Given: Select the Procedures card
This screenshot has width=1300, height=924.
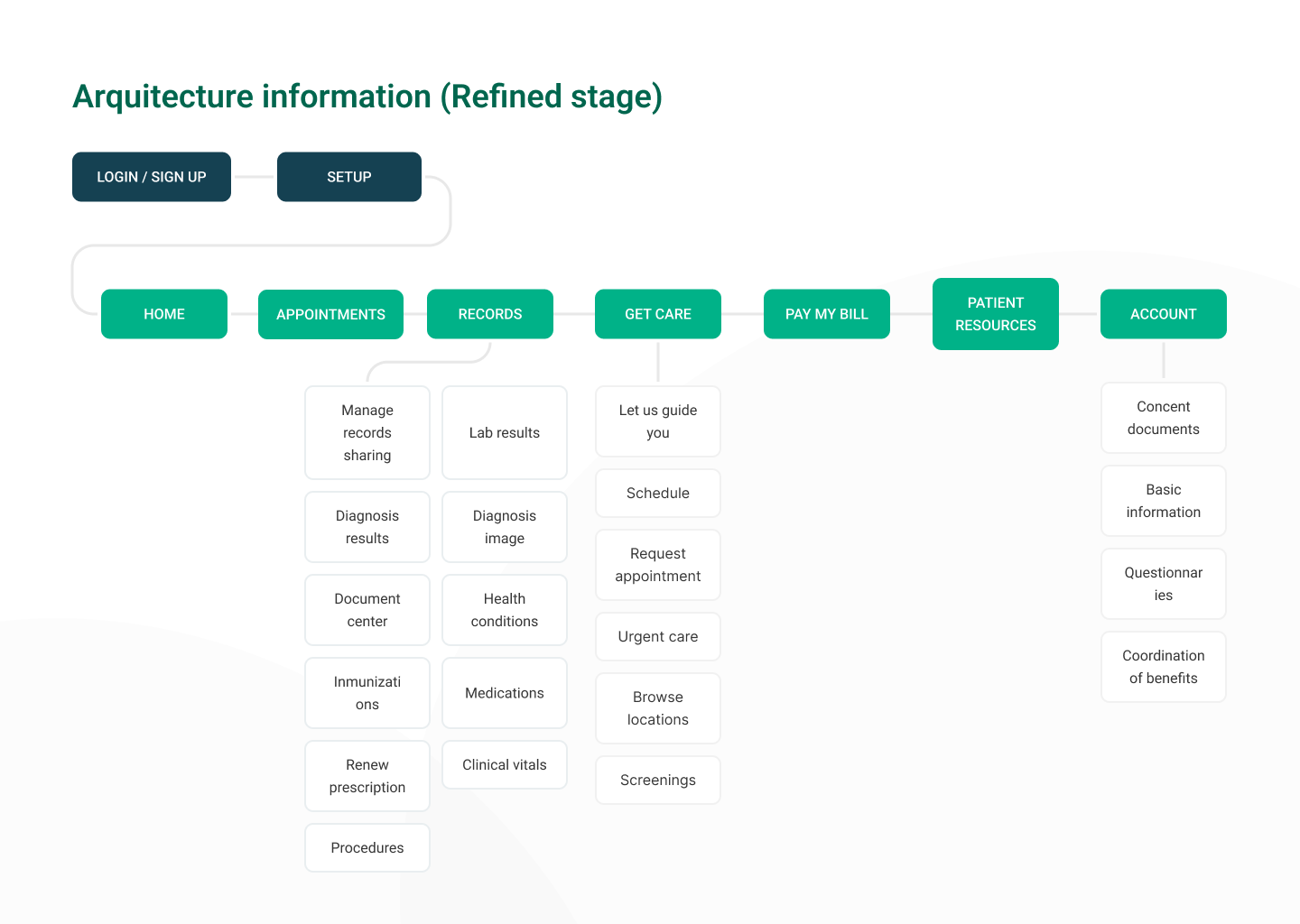Looking at the screenshot, I should [367, 848].
